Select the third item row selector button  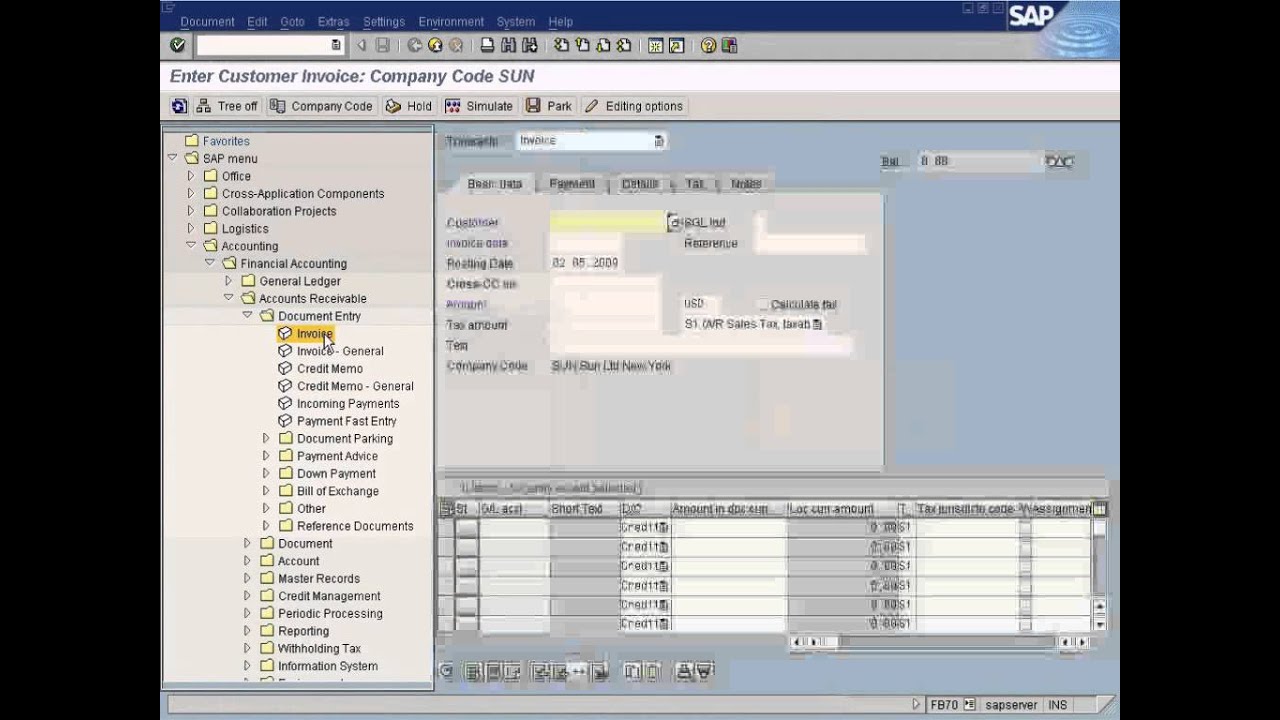coord(467,566)
